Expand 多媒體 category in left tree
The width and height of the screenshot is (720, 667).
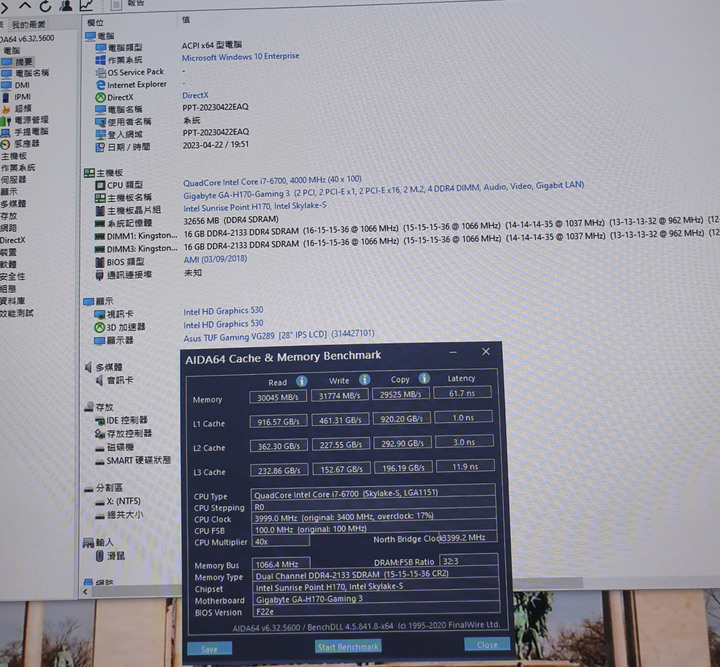click(13, 204)
